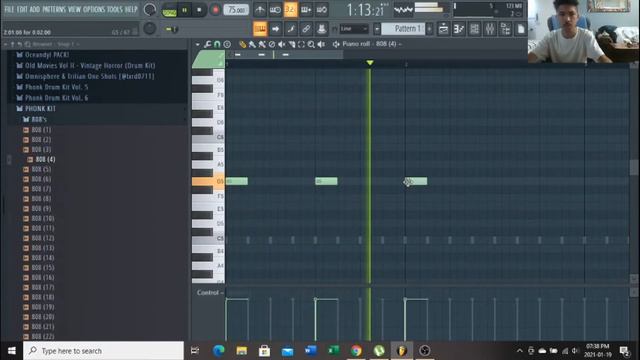Click the project info page icon

[x=521, y=29]
